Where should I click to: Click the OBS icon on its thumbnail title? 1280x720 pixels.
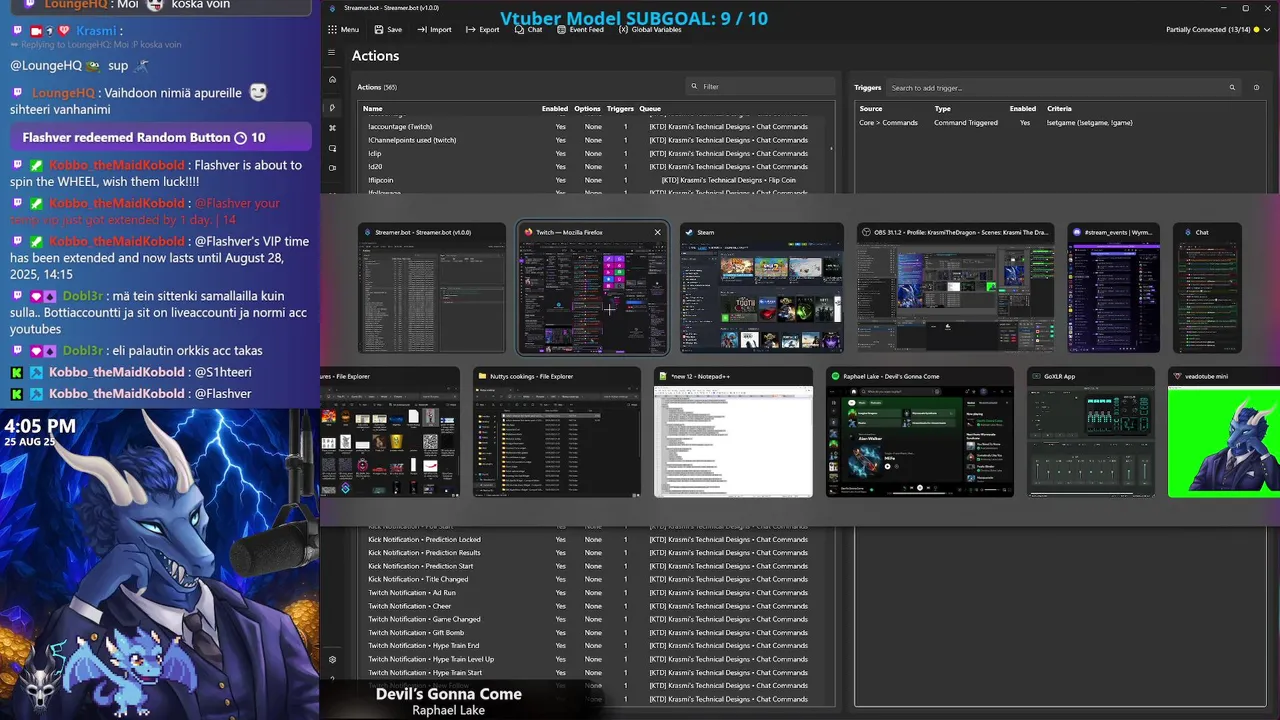pos(866,232)
